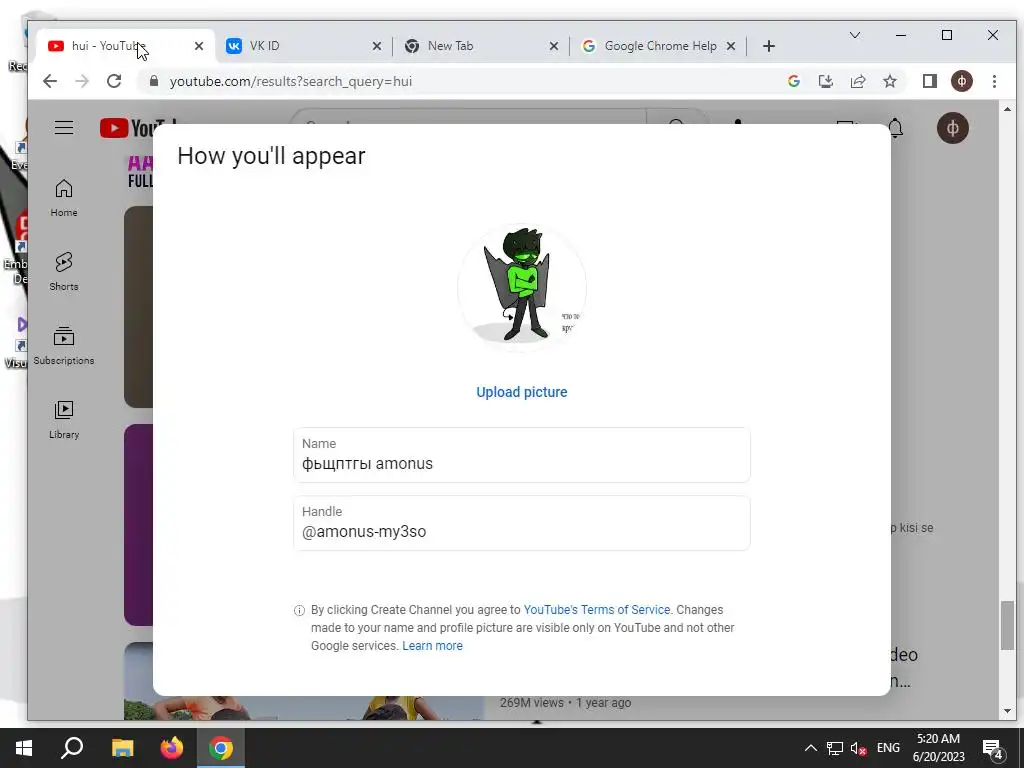Open a new browser tab
This screenshot has height=768, width=1024.
tap(769, 46)
